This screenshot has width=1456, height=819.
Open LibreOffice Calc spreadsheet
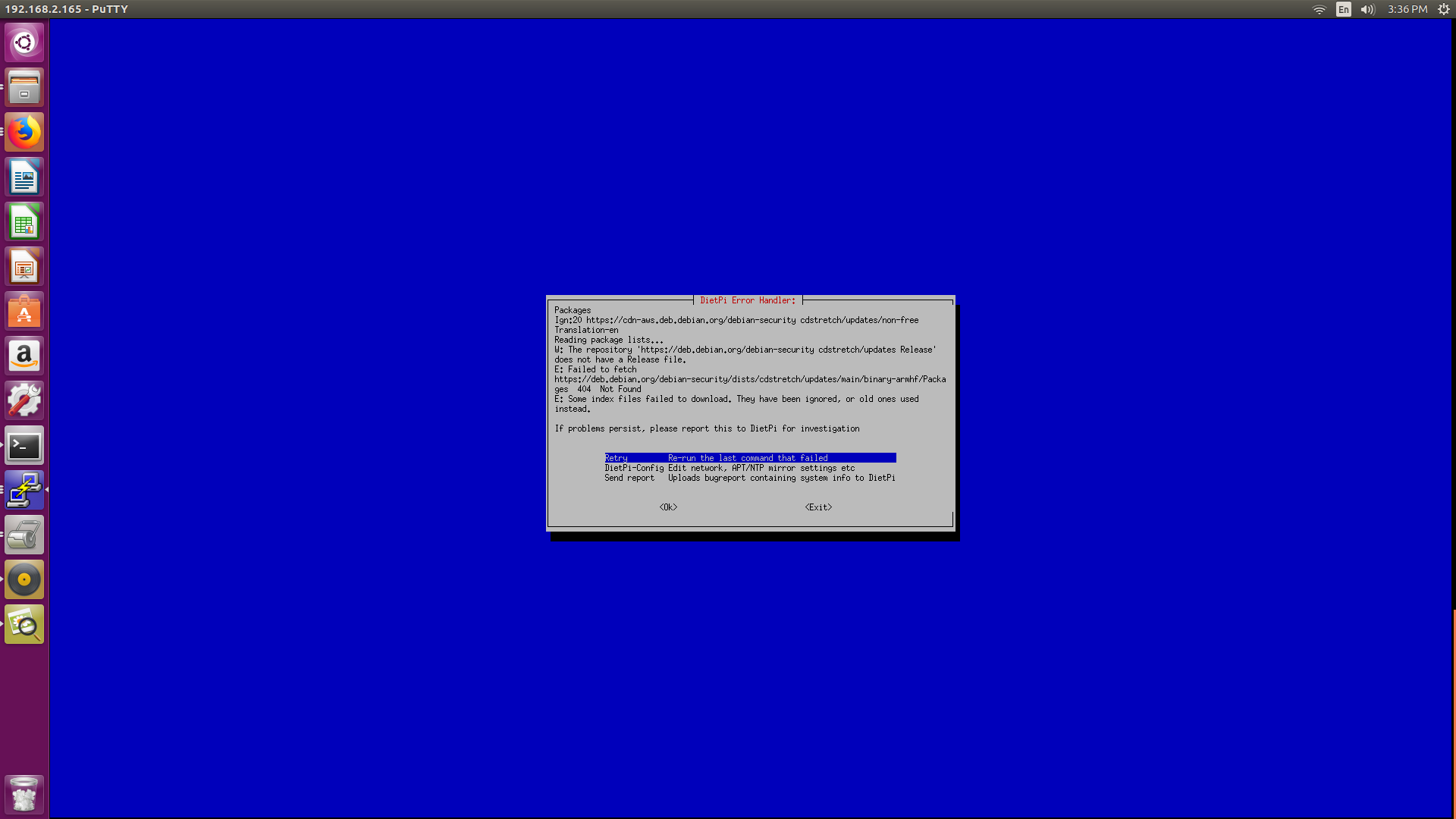pyautogui.click(x=24, y=221)
